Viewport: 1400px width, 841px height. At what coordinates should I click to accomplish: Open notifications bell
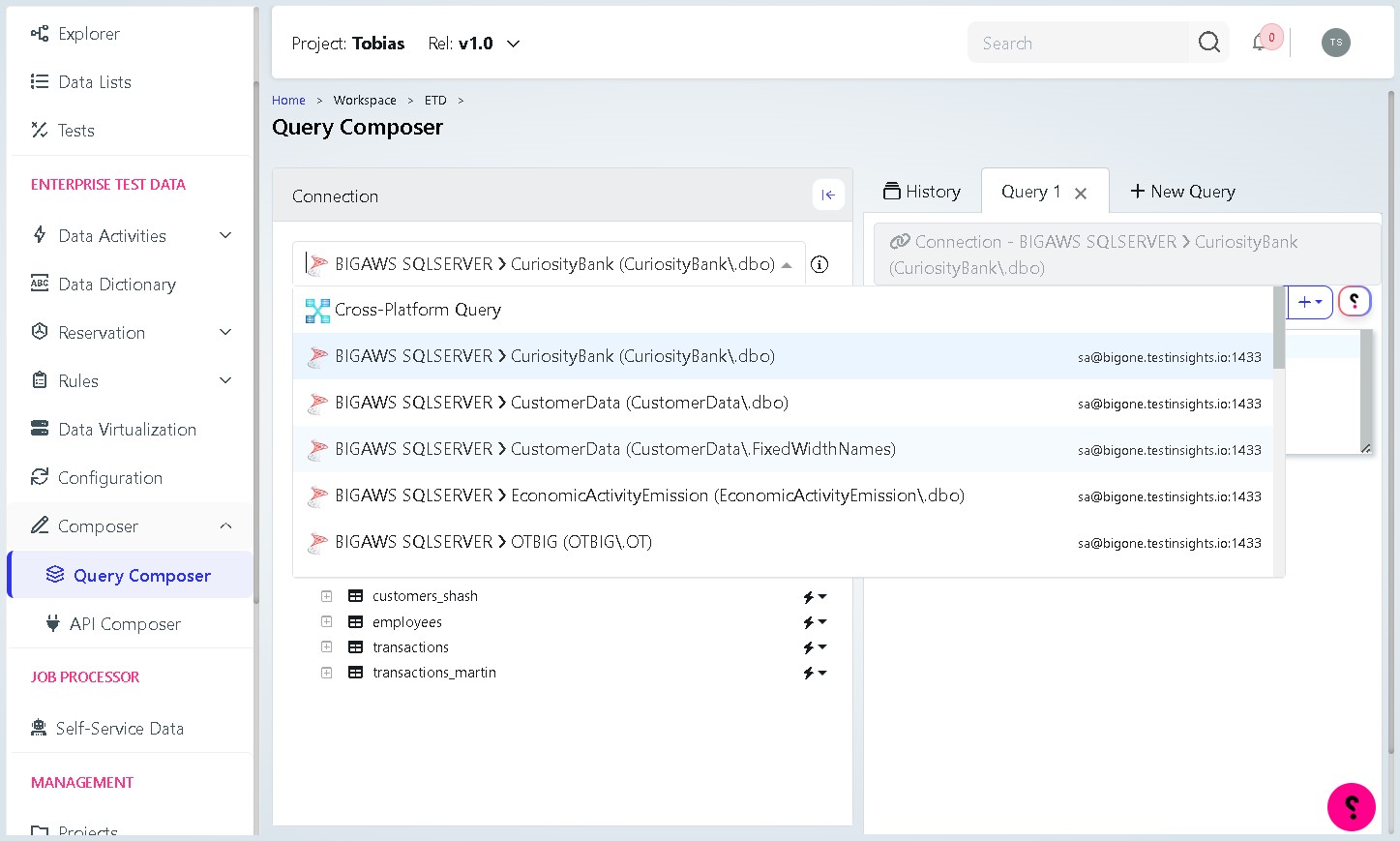coord(1259,43)
